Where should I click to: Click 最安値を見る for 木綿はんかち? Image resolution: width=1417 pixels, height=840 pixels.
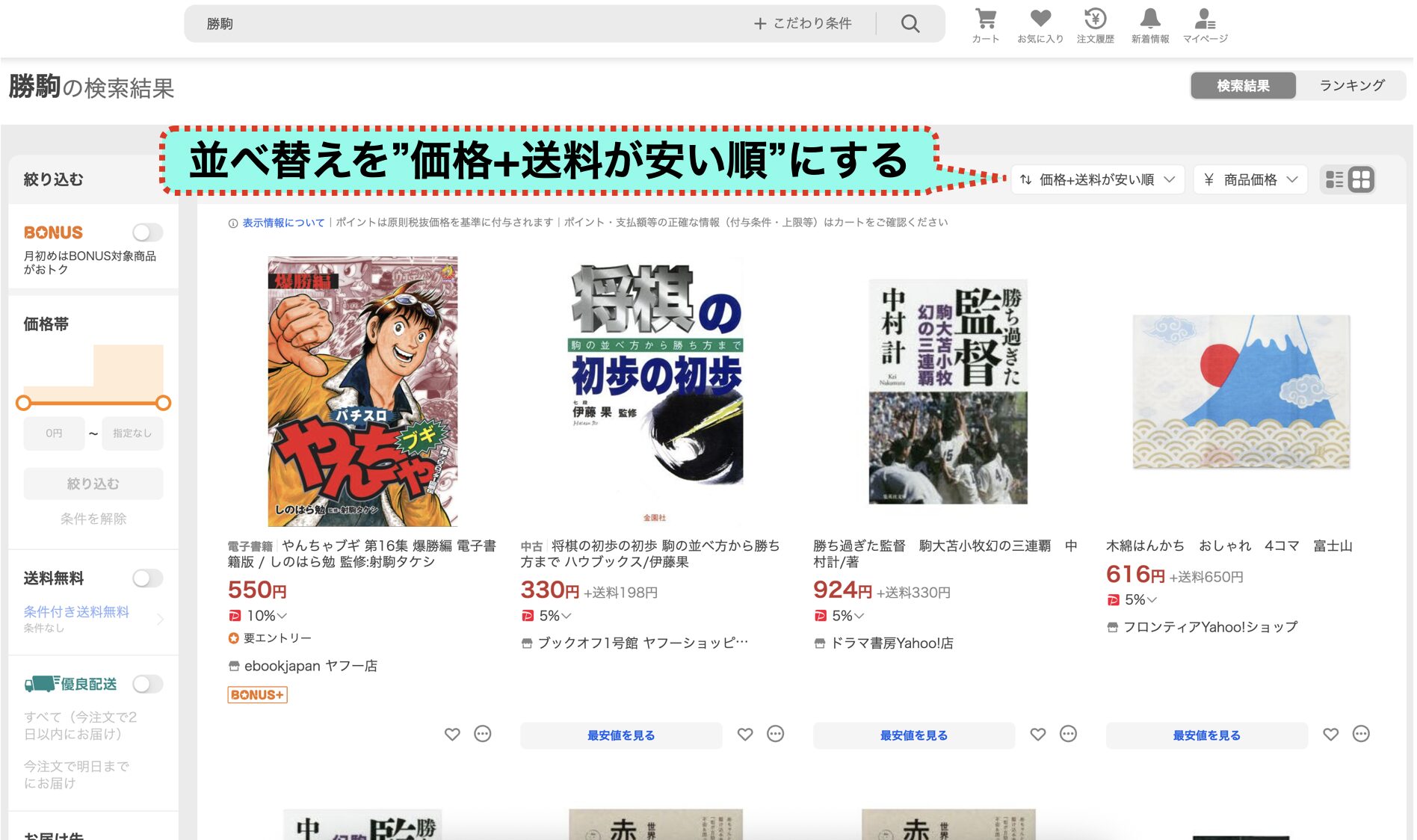1207,735
